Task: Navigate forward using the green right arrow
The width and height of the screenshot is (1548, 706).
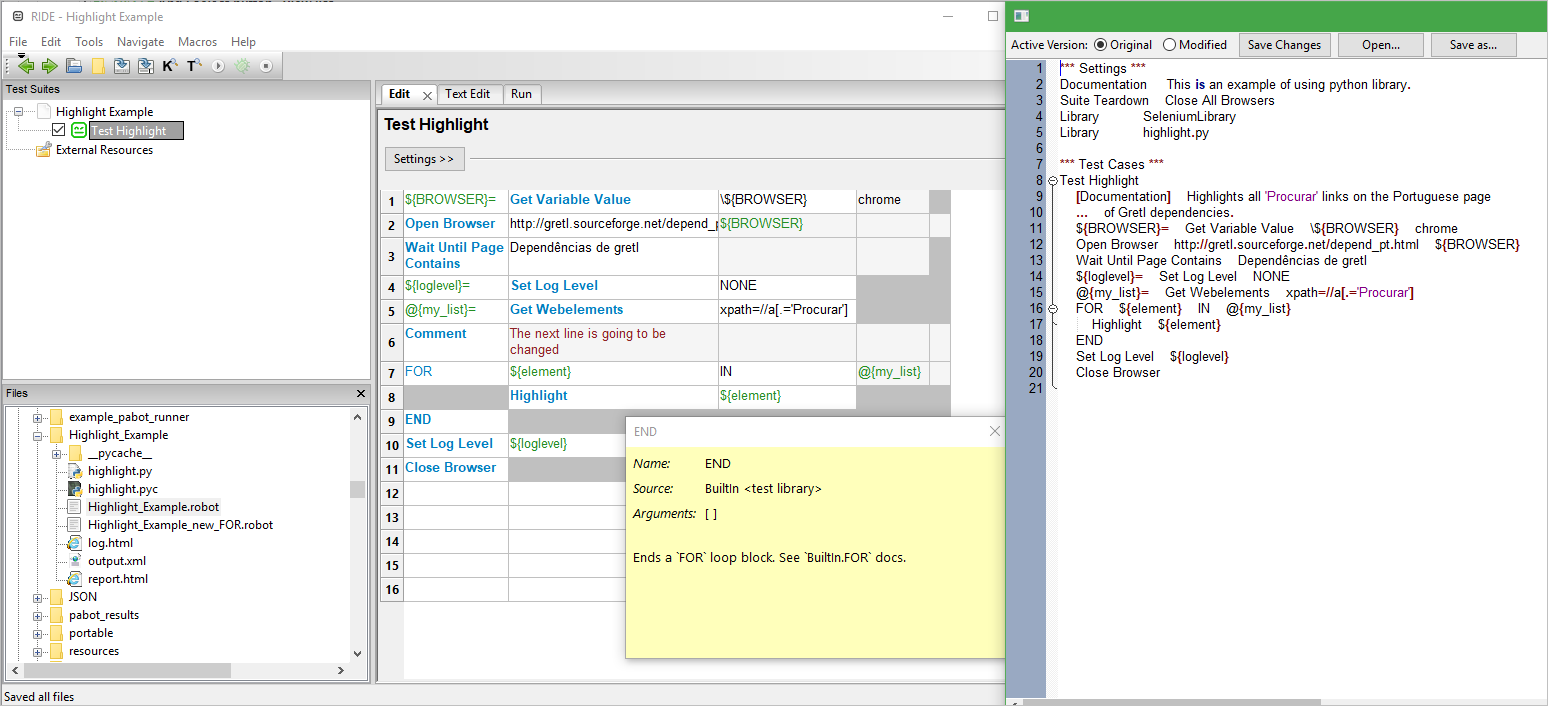Action: [49, 66]
